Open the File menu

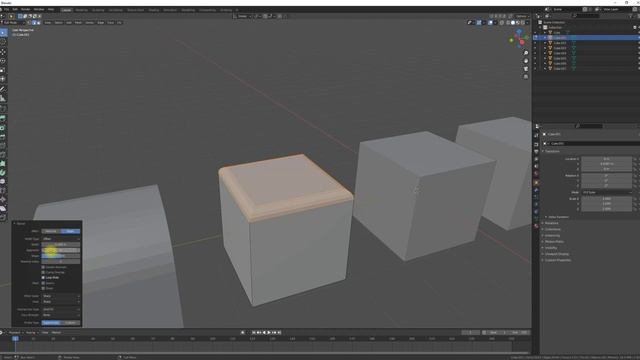pos(6,9)
